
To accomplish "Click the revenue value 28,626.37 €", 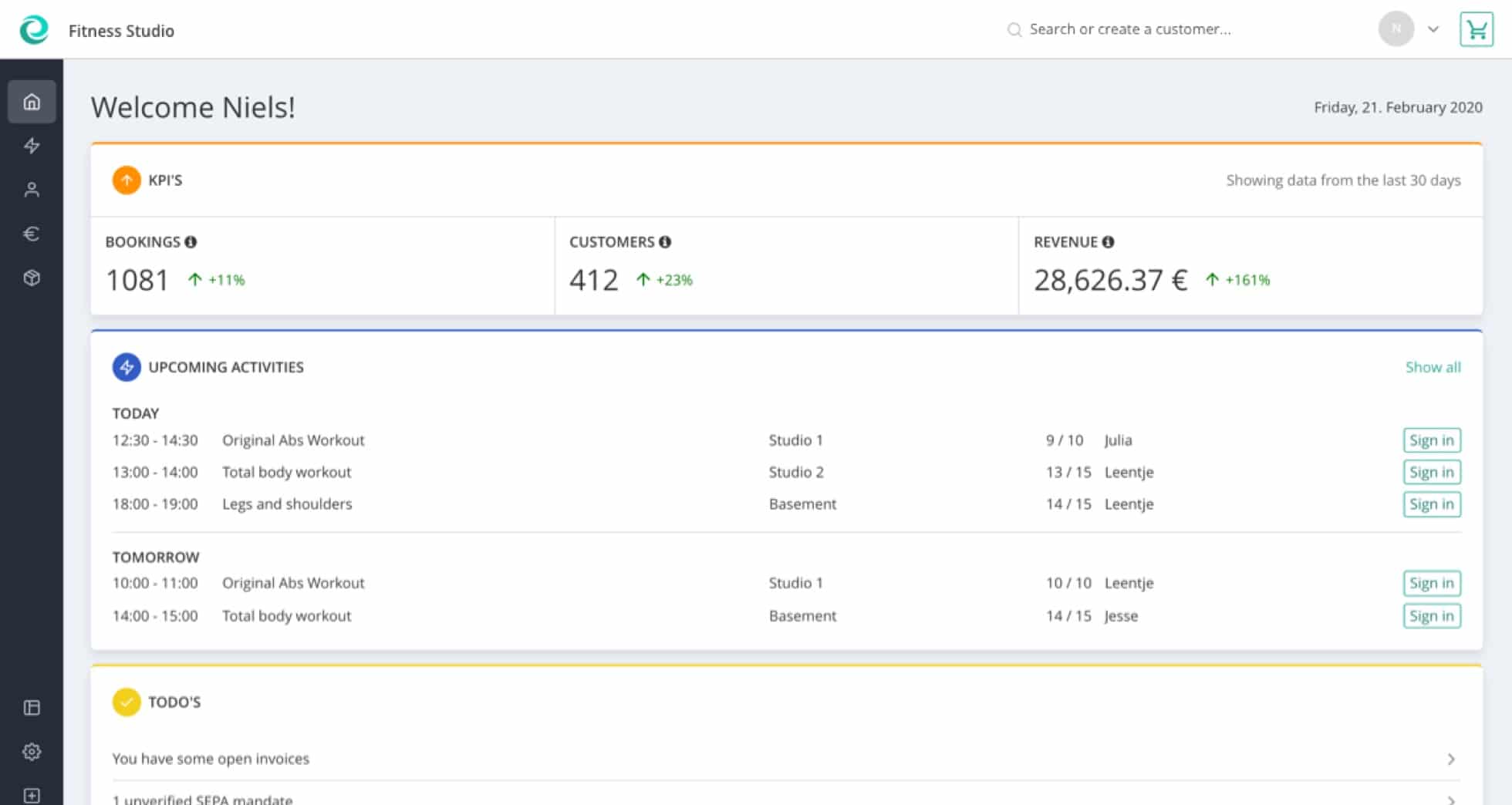I will click(x=1110, y=280).
